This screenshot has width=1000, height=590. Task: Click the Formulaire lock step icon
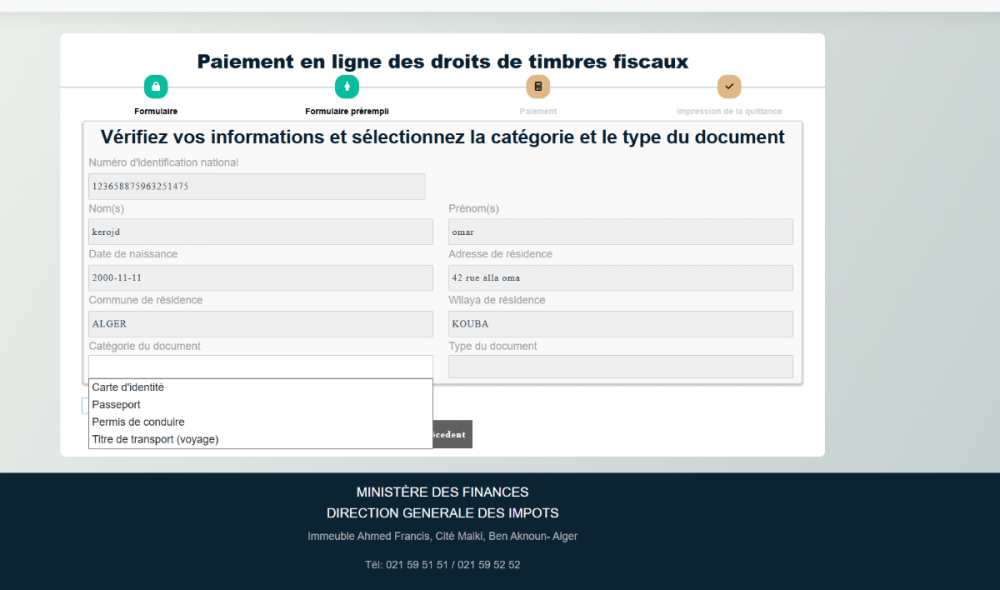(156, 87)
